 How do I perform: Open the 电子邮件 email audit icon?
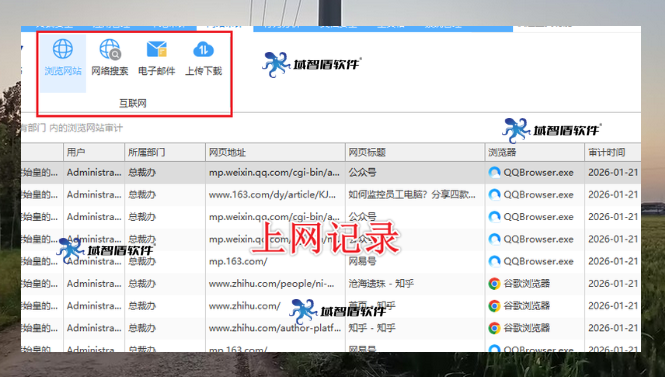(x=156, y=58)
